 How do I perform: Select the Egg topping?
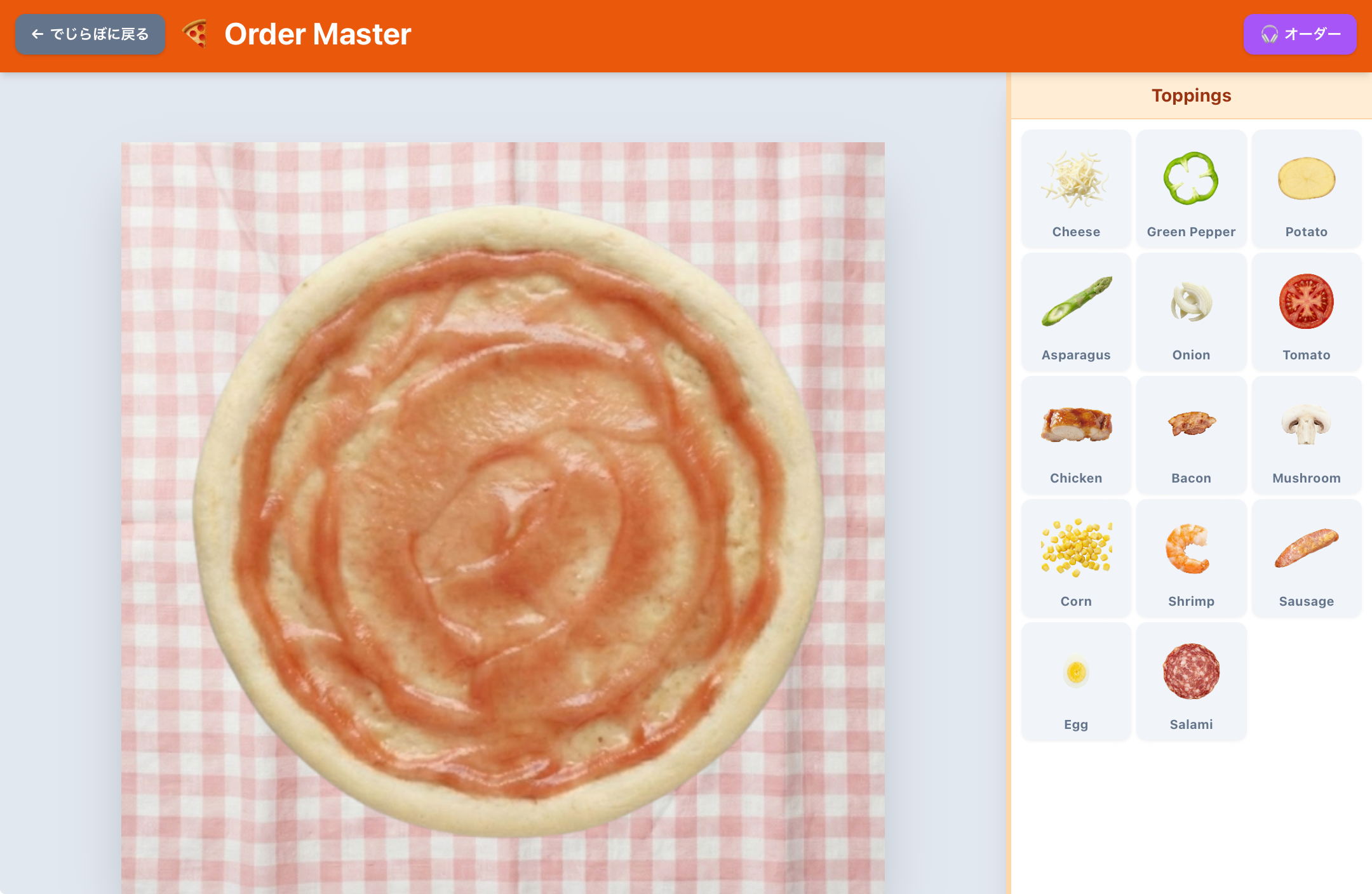click(x=1076, y=681)
